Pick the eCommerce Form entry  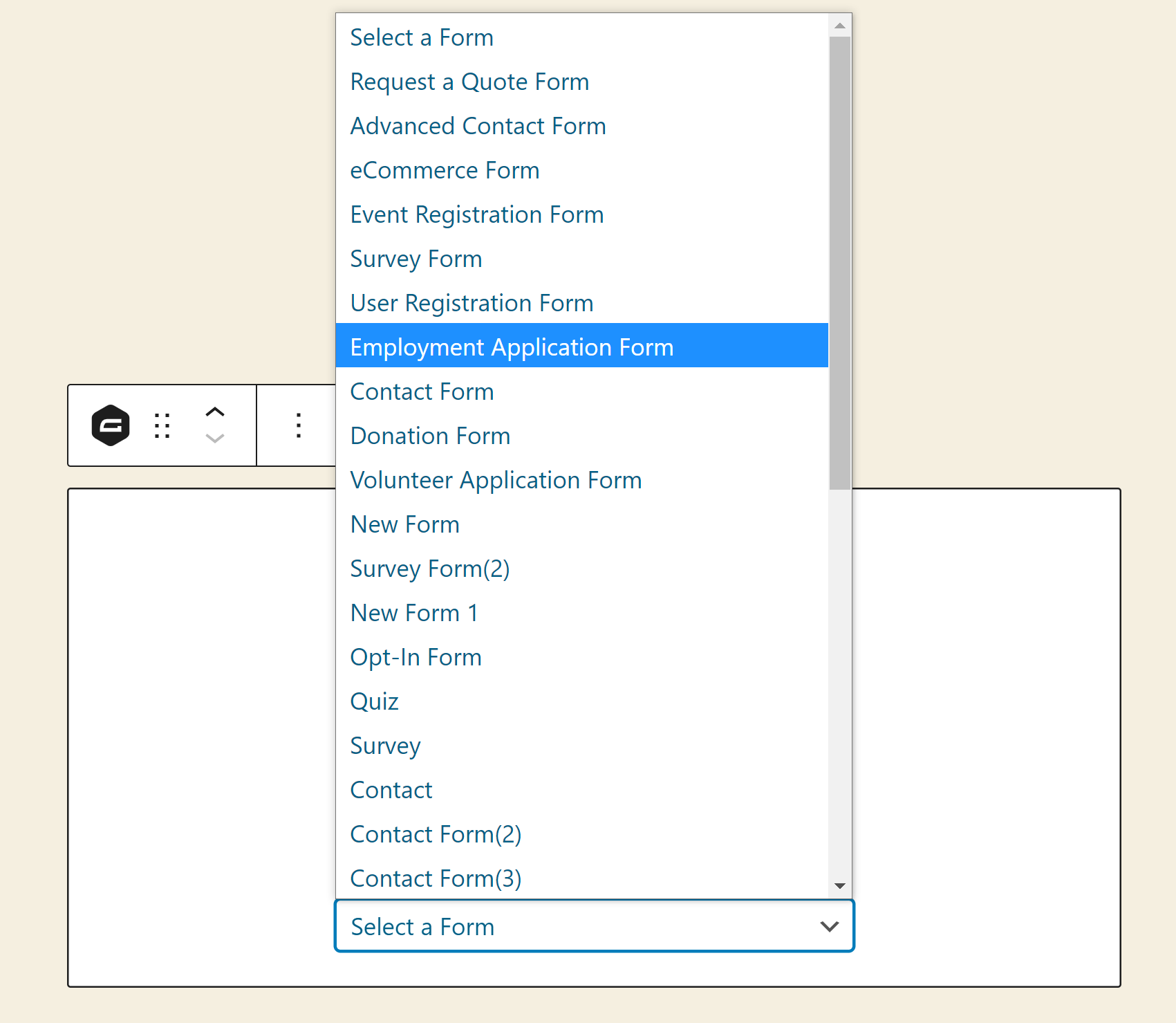point(445,170)
